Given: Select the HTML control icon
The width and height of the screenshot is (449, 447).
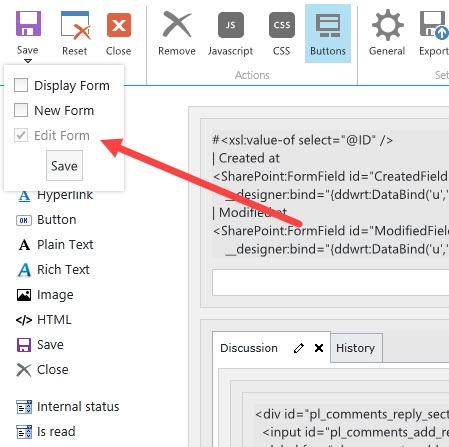Looking at the screenshot, I should click(x=24, y=320).
